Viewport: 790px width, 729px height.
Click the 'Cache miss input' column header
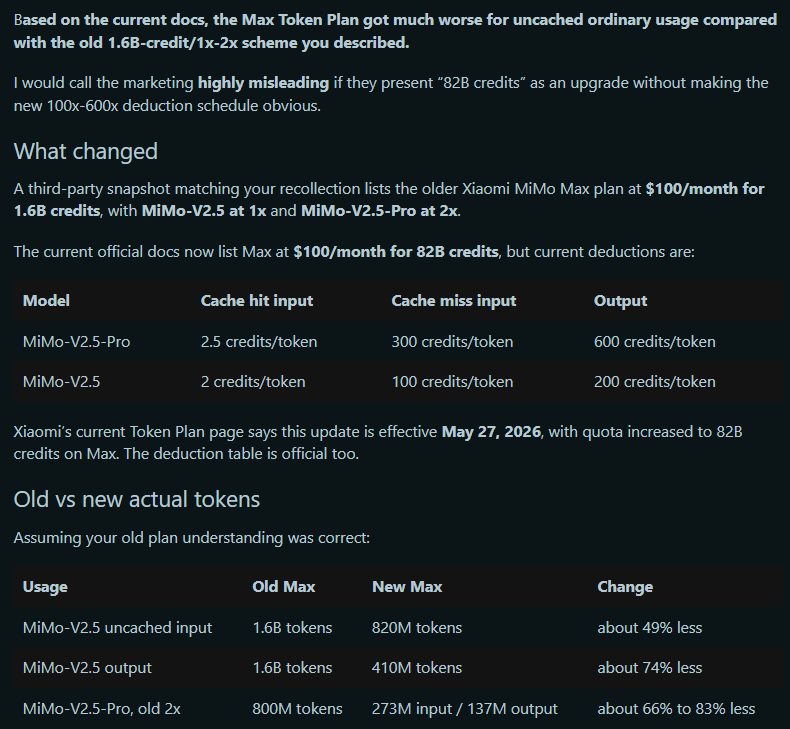[x=454, y=301]
